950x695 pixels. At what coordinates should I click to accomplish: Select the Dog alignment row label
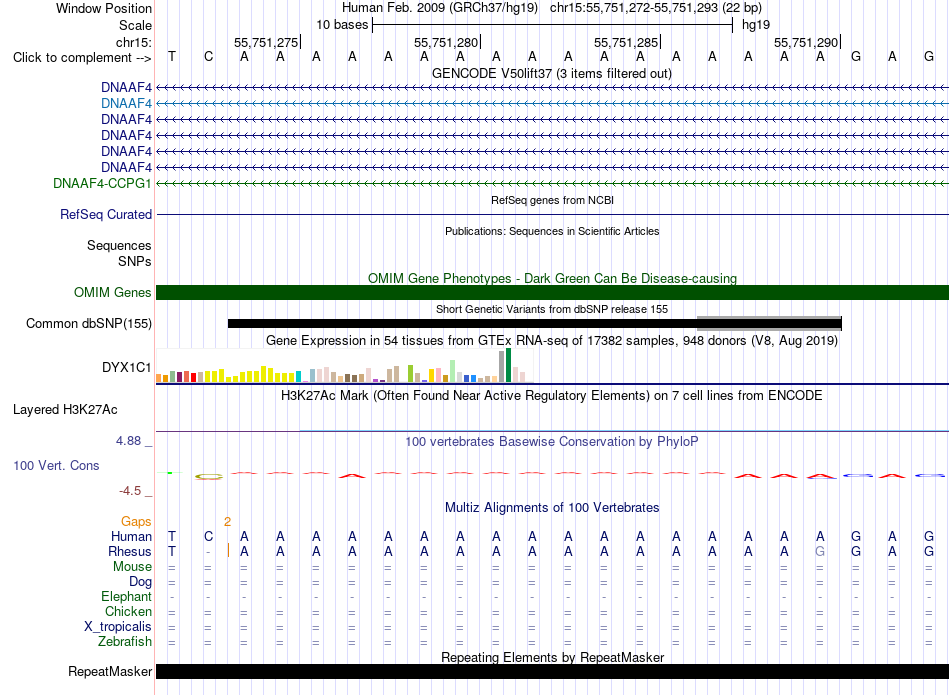click(x=141, y=582)
